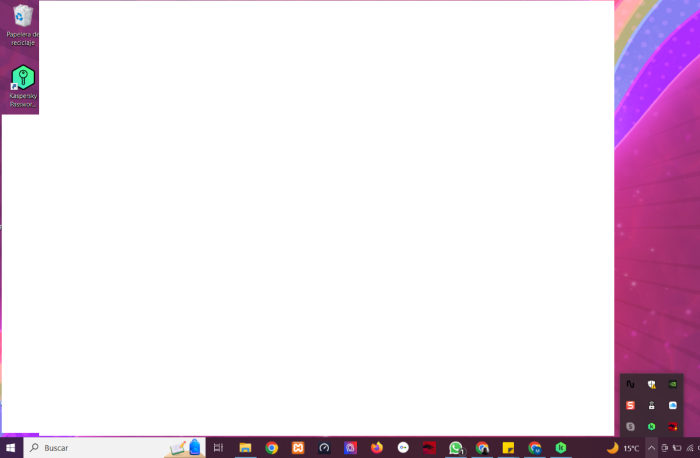Screen dimensions: 700x458
Task: Open the Chrome icon without a profile badge
Action: [271, 447]
